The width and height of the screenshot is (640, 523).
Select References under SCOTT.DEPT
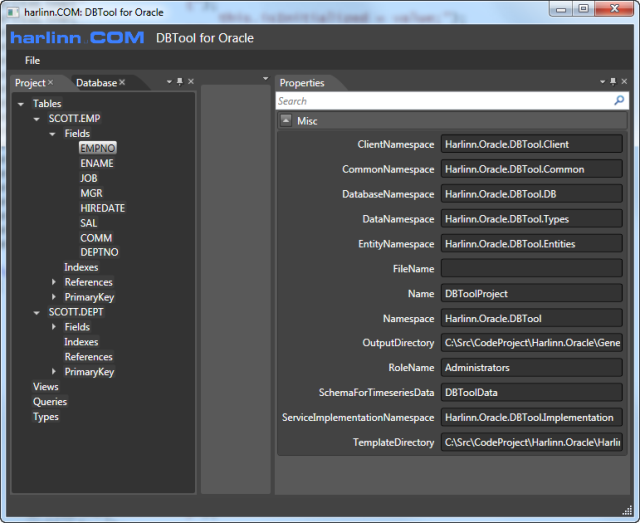tap(89, 356)
